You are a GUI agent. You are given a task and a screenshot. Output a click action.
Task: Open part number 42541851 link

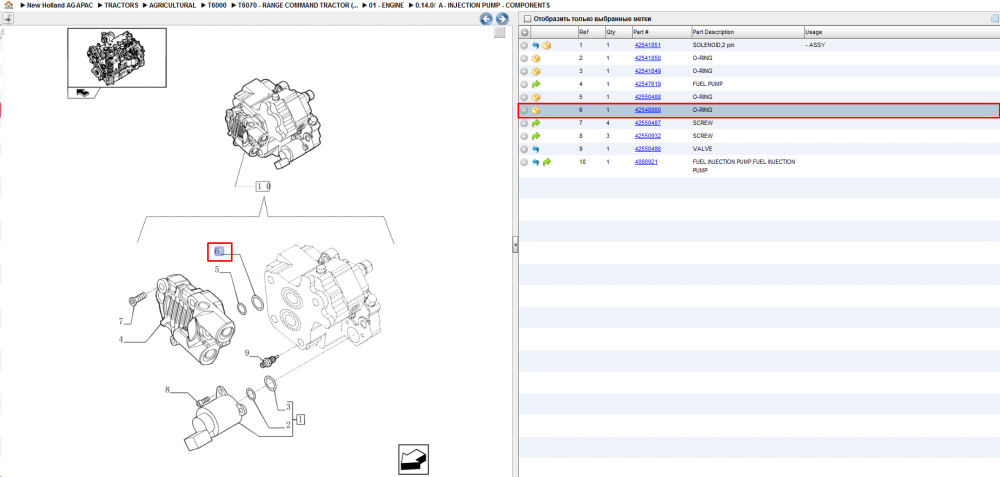point(647,45)
